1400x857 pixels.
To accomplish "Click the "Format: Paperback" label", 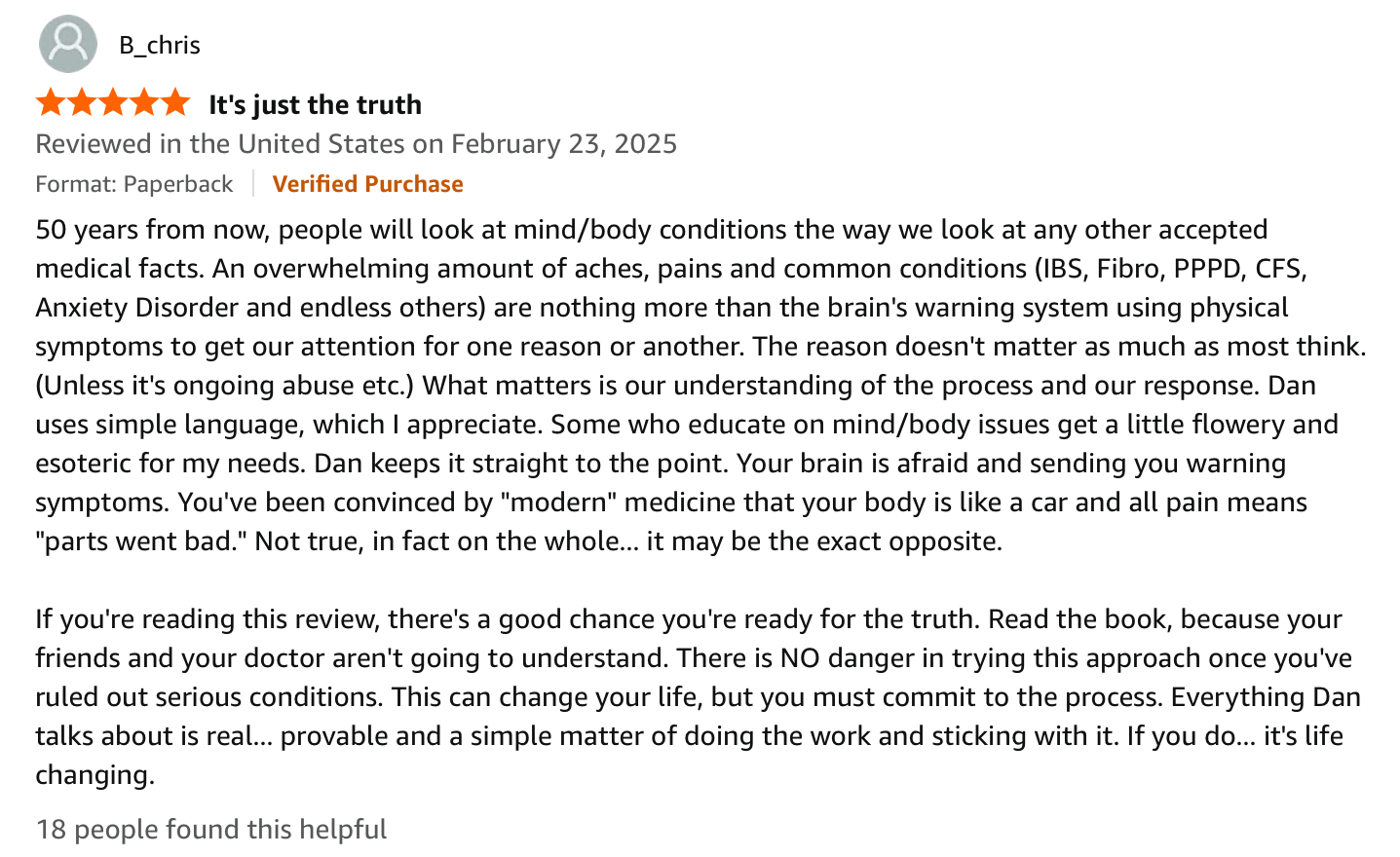I will coord(134,184).
